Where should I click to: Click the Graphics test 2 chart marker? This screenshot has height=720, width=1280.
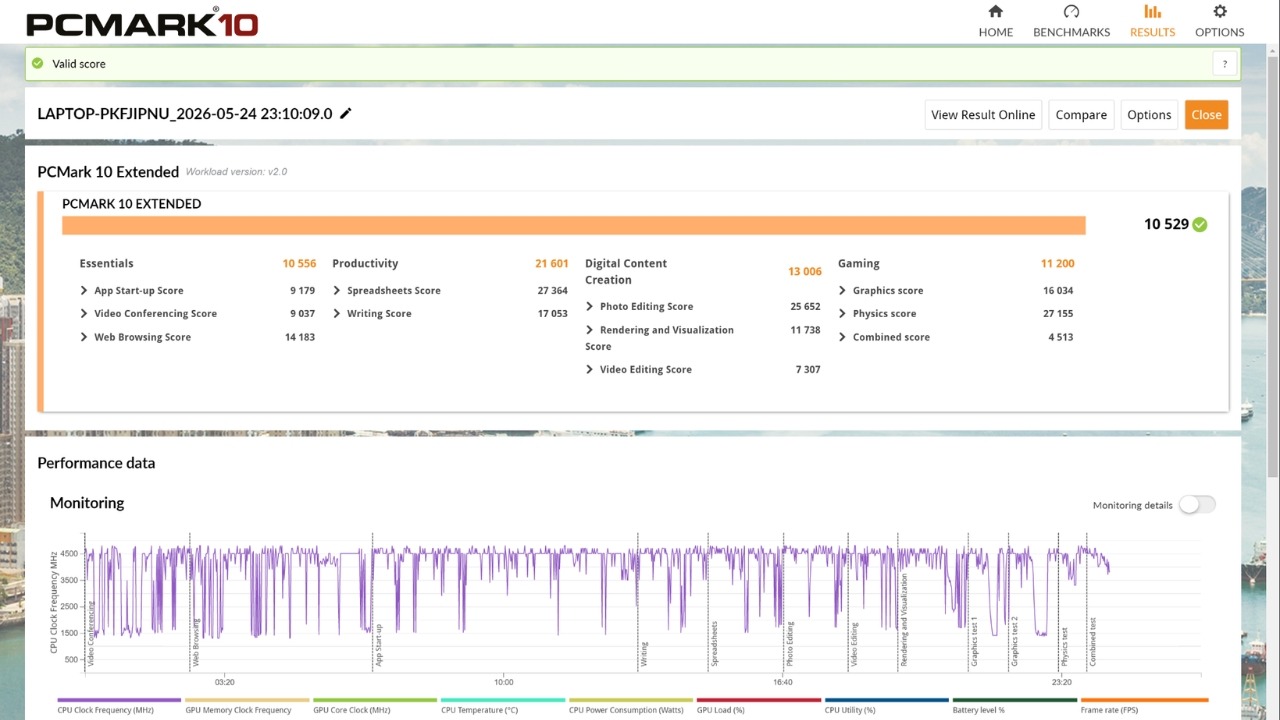coord(1015,642)
